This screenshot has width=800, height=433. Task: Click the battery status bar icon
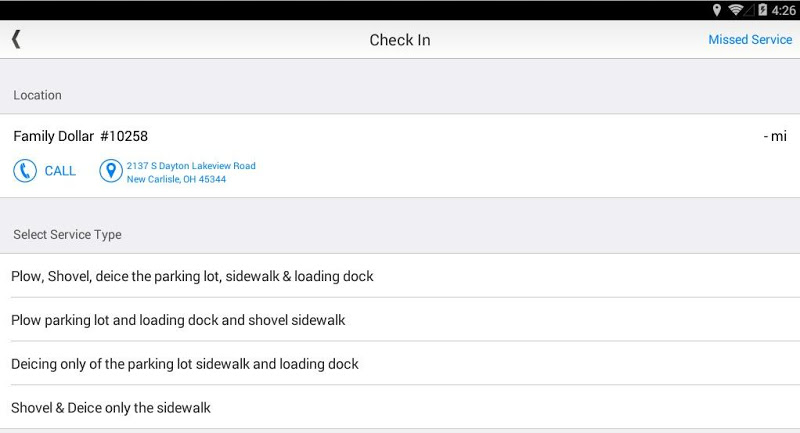(763, 10)
